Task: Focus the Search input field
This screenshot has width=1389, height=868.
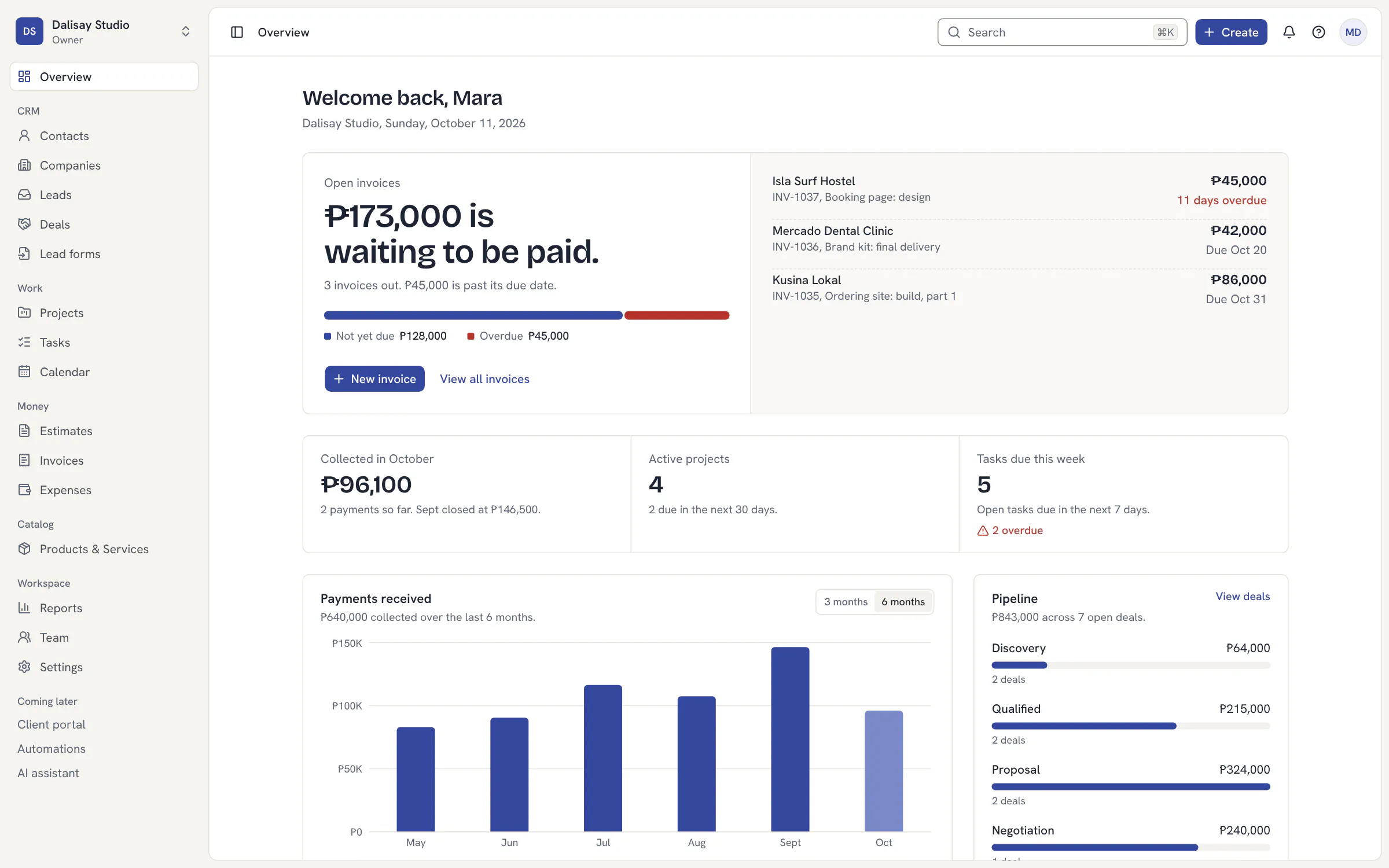Action: coord(1062,32)
